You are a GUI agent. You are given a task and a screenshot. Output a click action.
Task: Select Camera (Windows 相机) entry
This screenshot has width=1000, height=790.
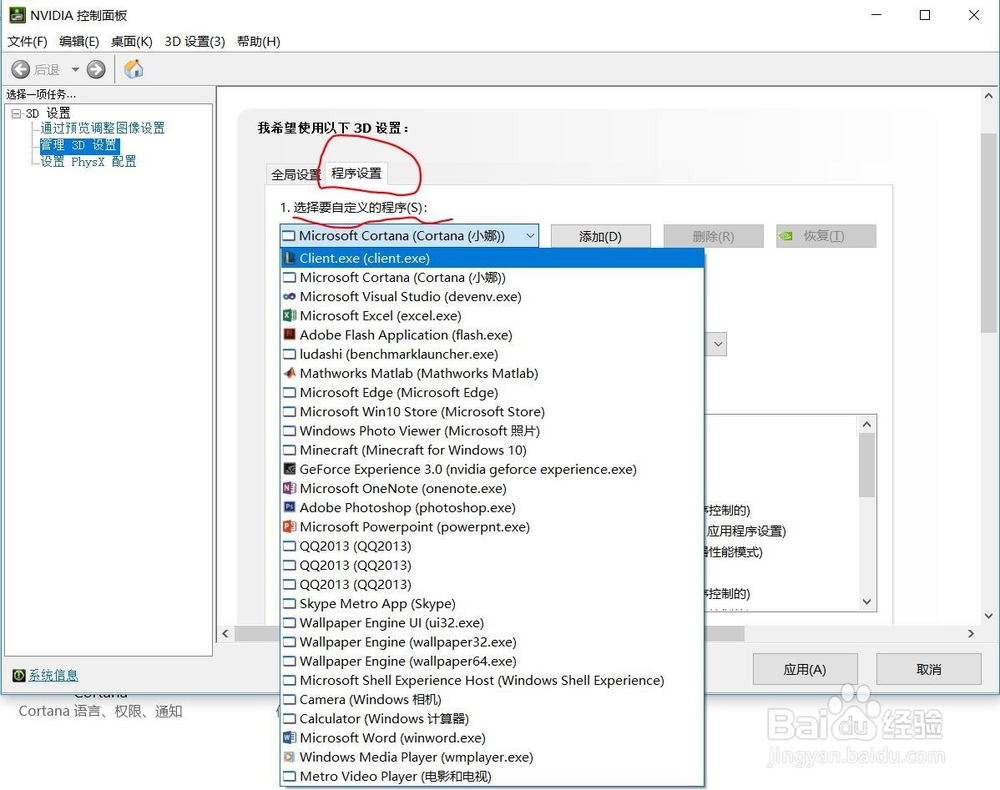492,699
